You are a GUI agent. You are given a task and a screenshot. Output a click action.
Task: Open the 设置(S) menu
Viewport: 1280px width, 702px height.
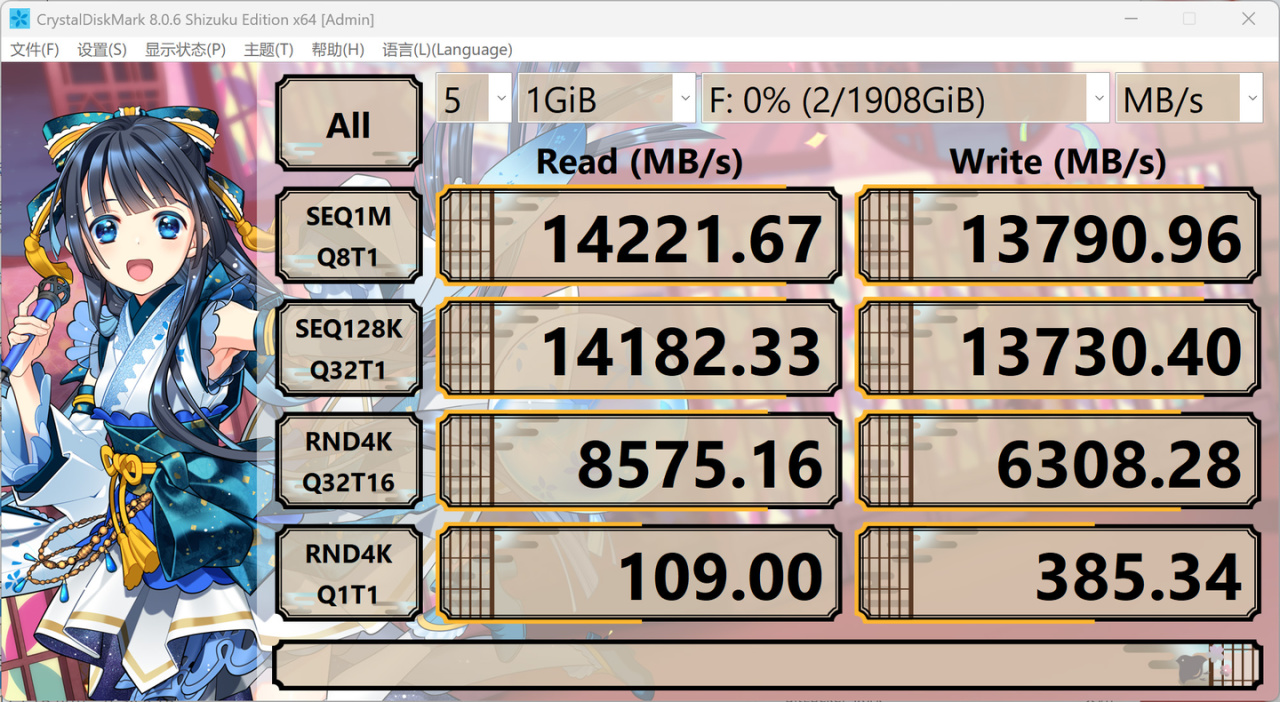[x=102, y=49]
